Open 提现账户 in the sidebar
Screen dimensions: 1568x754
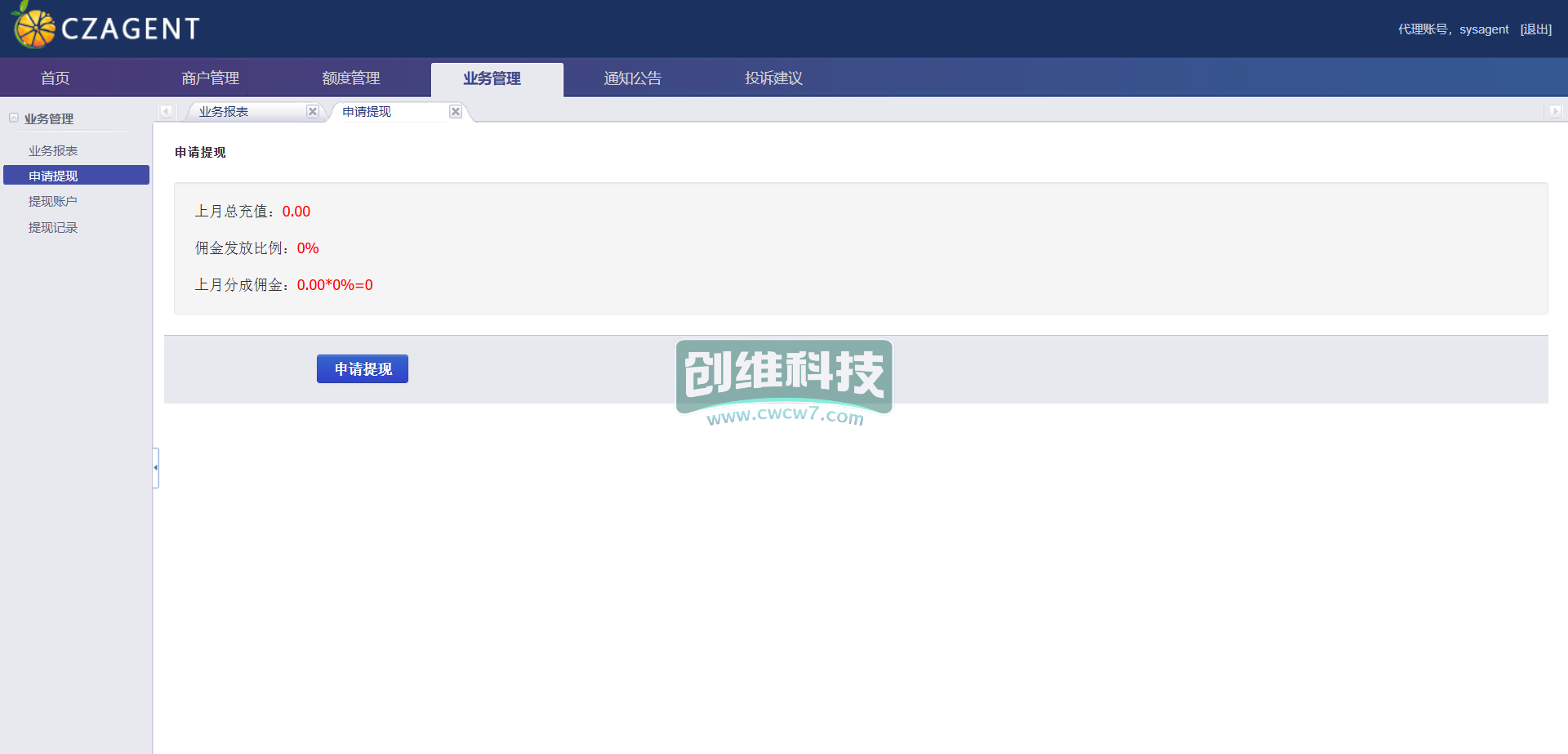pyautogui.click(x=53, y=202)
